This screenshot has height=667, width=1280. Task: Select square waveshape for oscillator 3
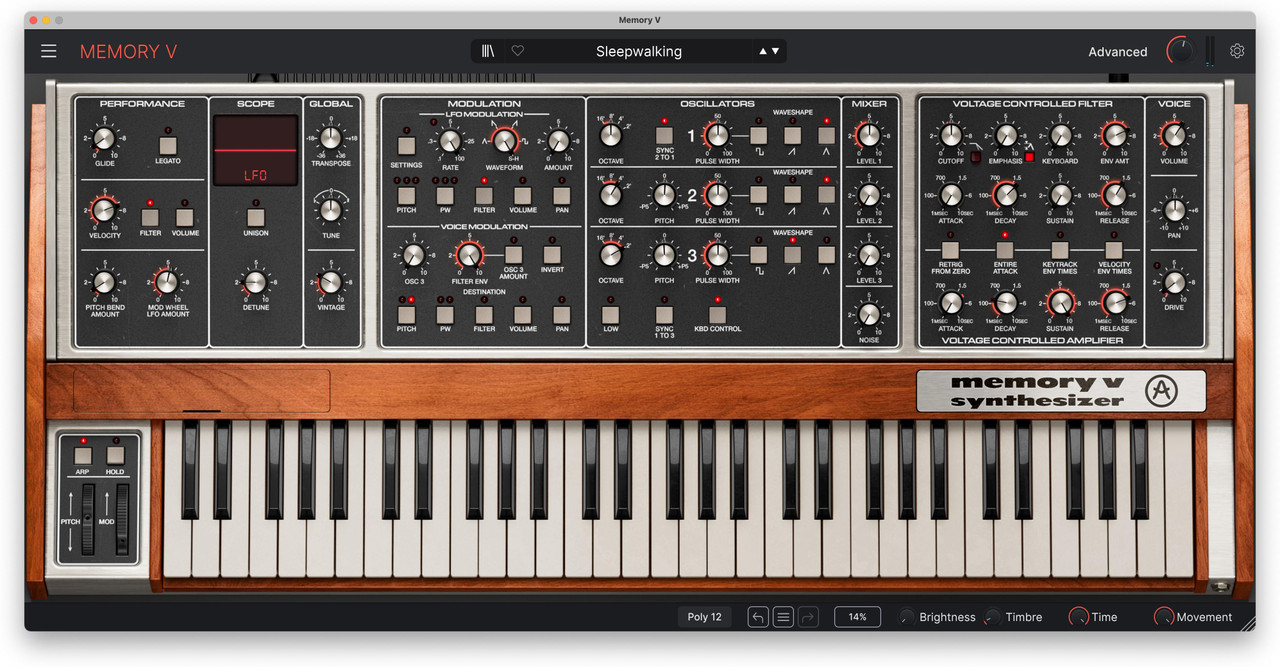coord(759,254)
